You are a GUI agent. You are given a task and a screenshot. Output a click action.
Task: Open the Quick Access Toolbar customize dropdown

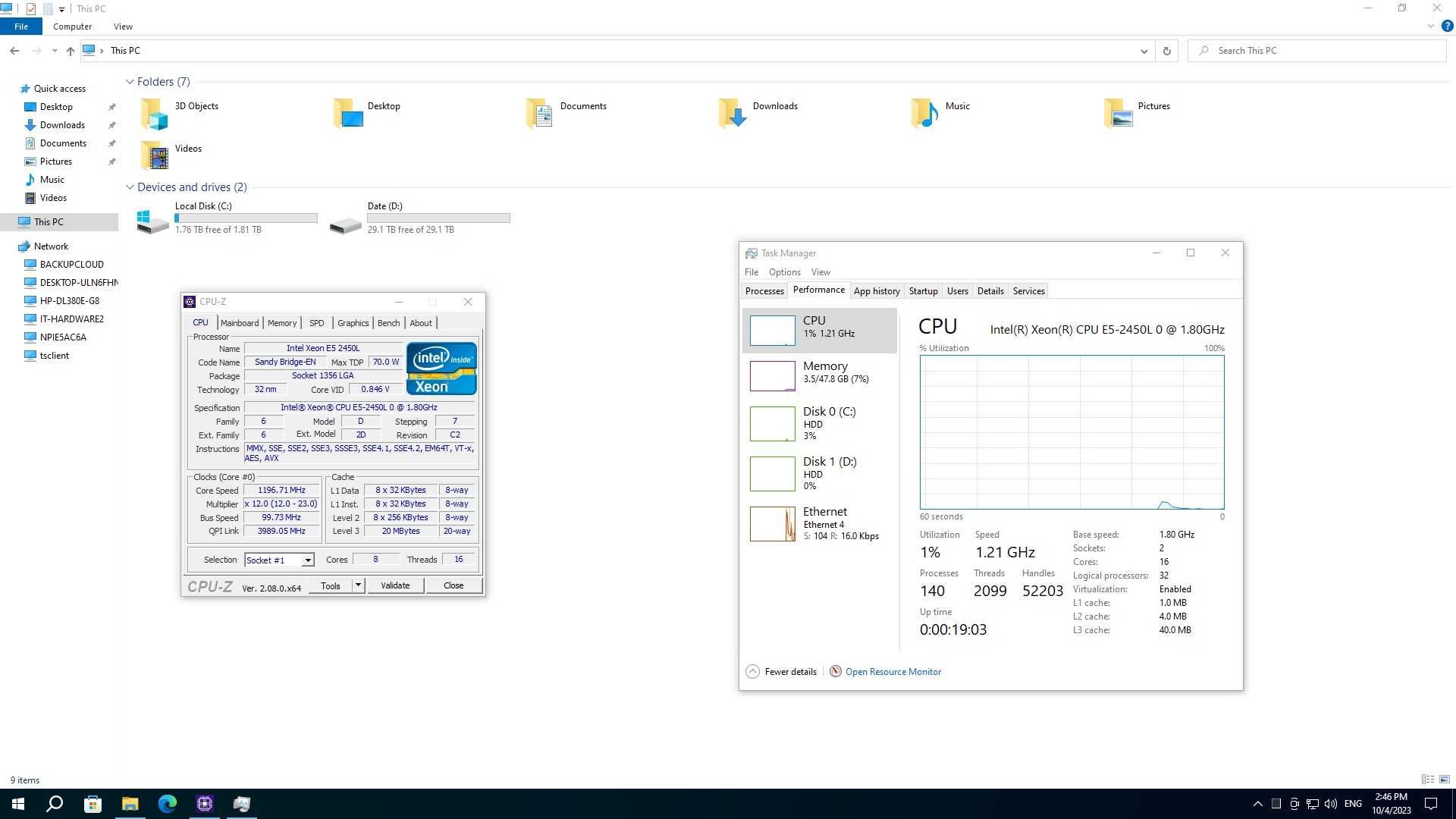61,9
